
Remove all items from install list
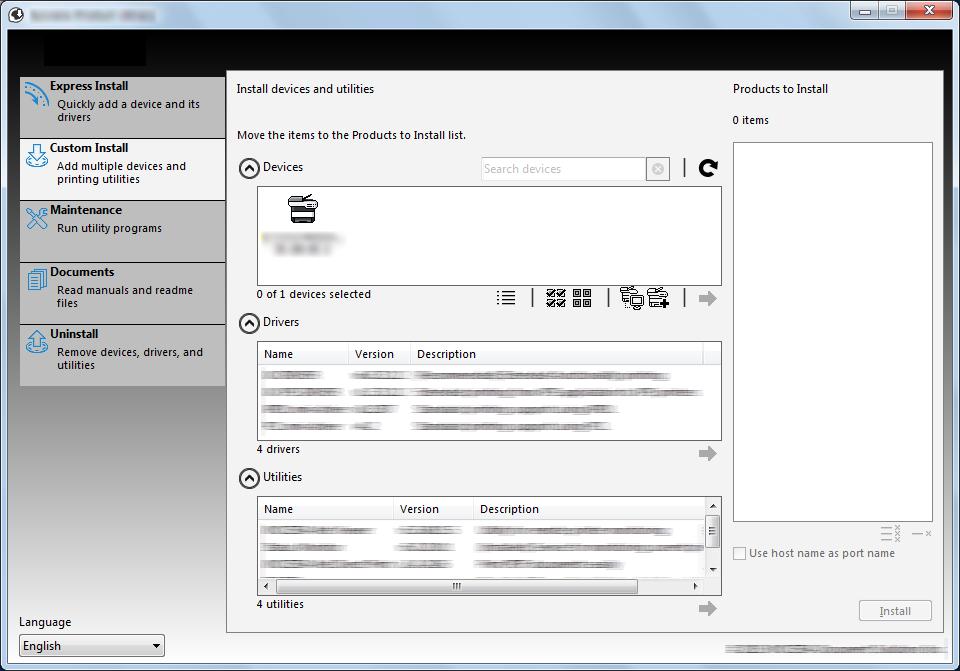pos(891,533)
